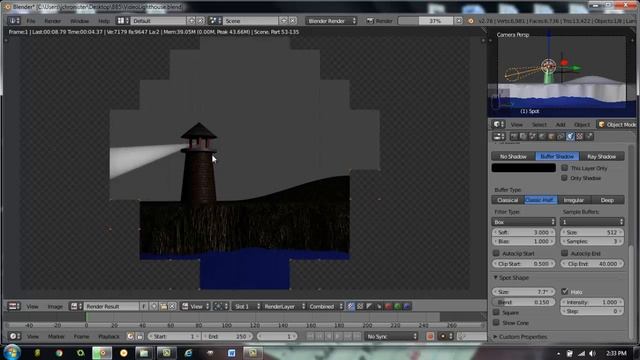Open the Help menu

[104, 20]
